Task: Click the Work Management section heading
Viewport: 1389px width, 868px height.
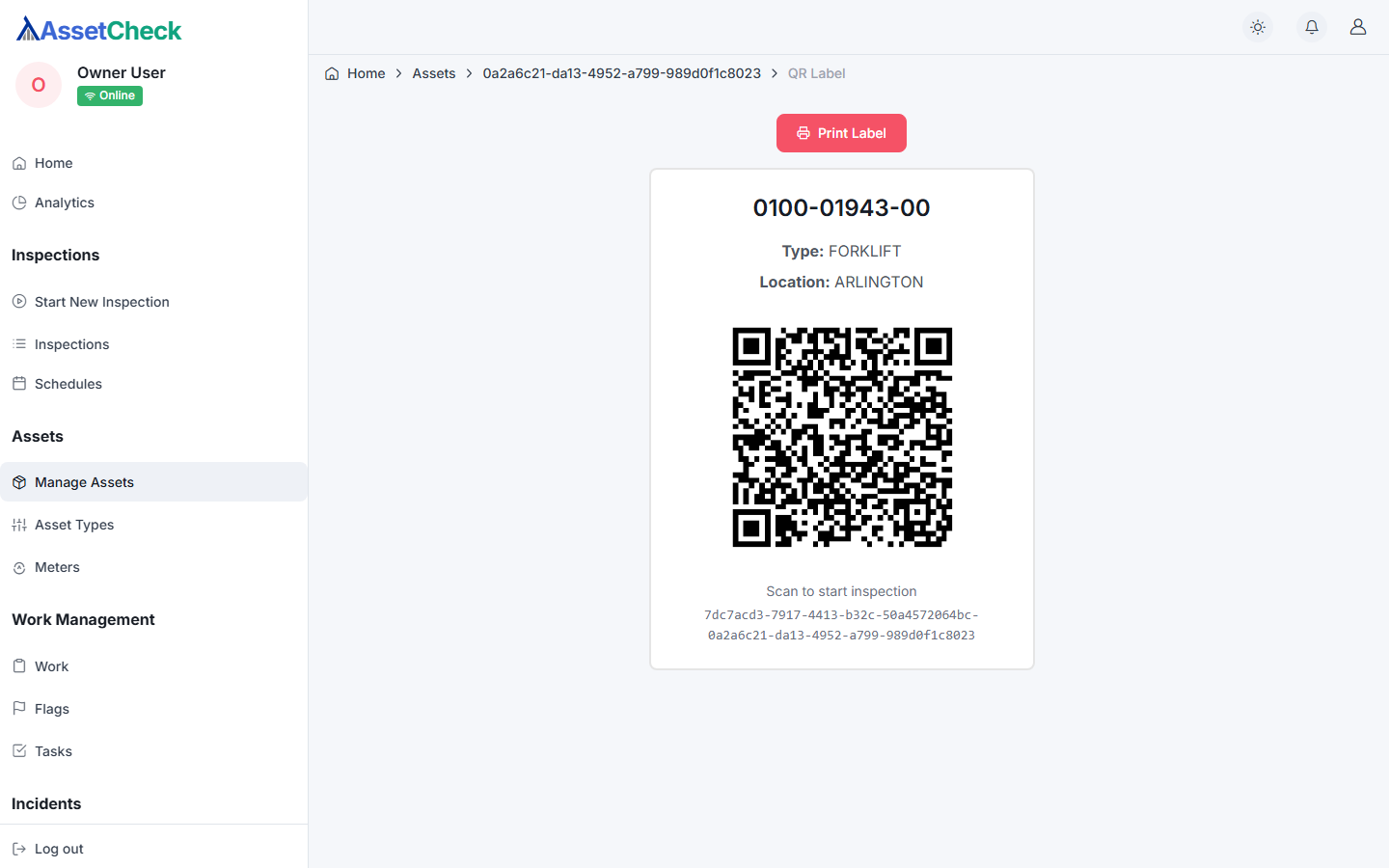Action: pyautogui.click(x=83, y=619)
